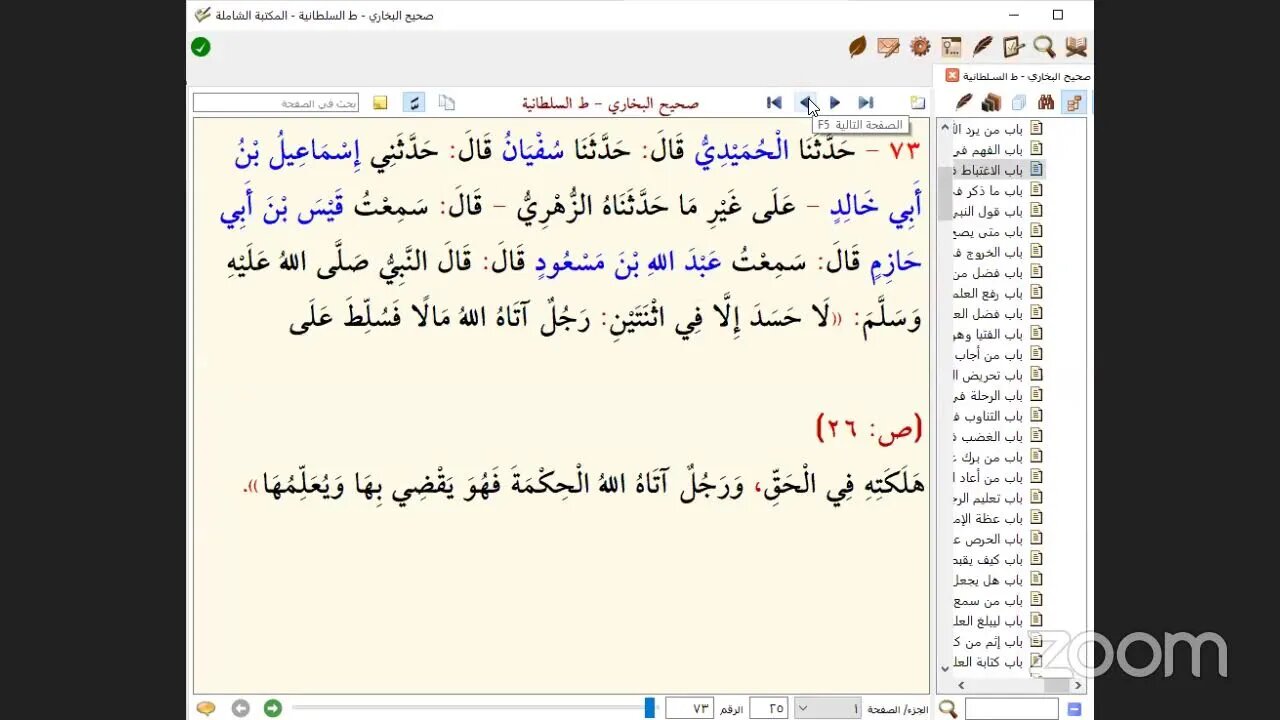The image size is (1280, 720).
Task: Go back with the gray left arrow
Action: 240,708
